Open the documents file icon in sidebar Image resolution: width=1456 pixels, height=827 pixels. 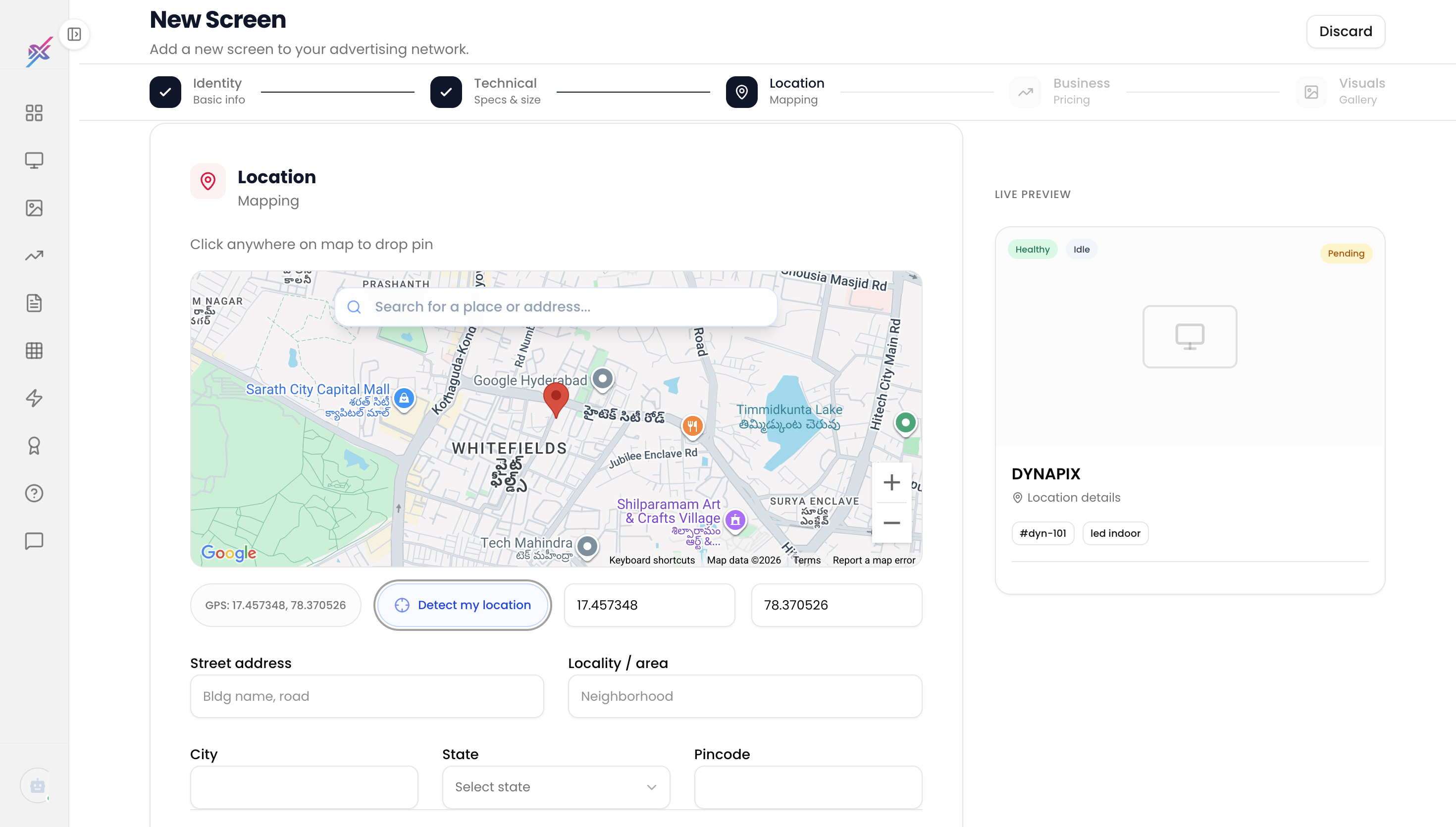(34, 303)
